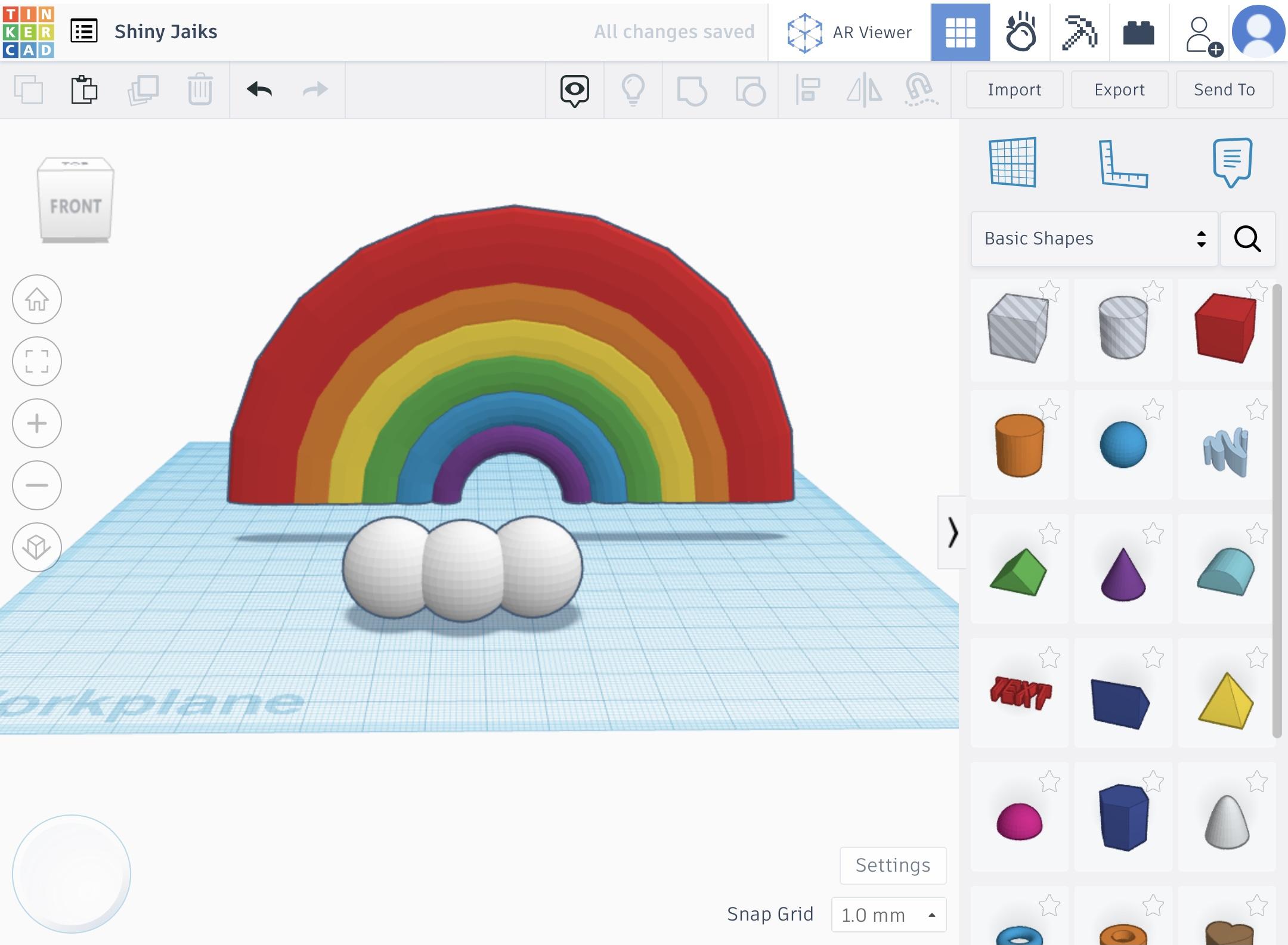Open the design list menu icon
The width and height of the screenshot is (1288, 945).
pyautogui.click(x=84, y=31)
